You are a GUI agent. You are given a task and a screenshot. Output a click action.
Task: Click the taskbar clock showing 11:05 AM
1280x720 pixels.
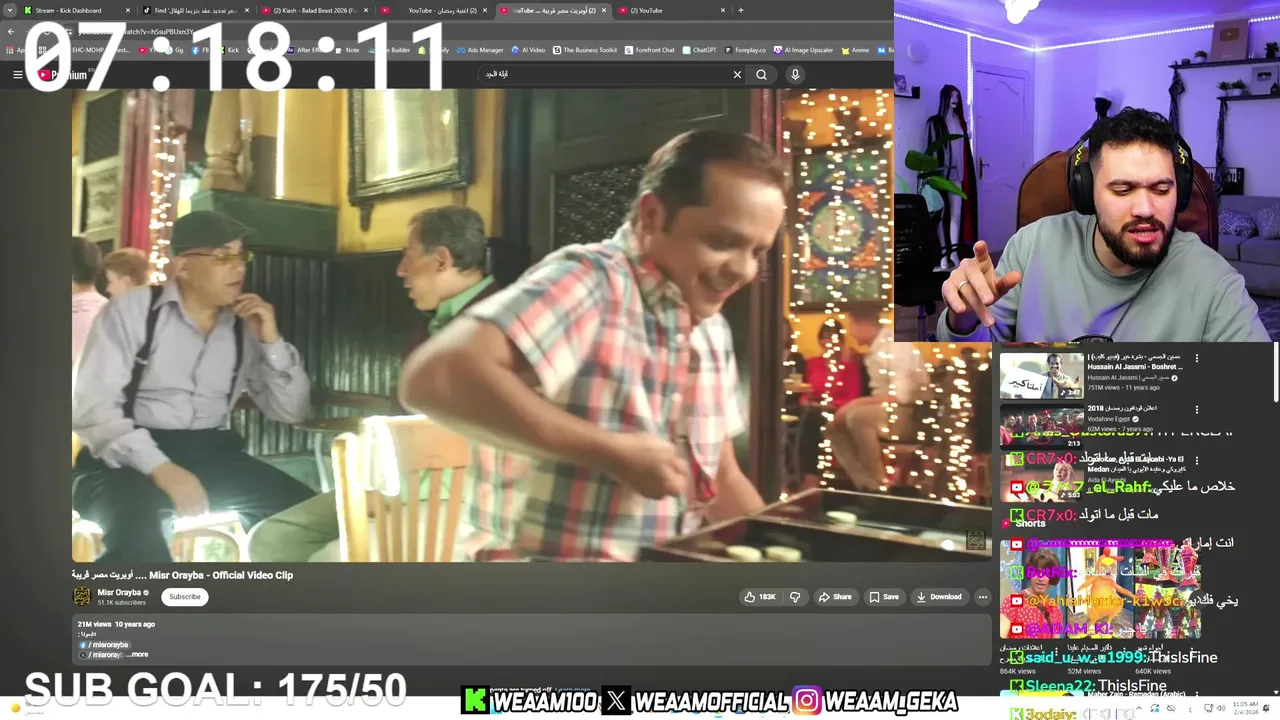click(x=1245, y=707)
